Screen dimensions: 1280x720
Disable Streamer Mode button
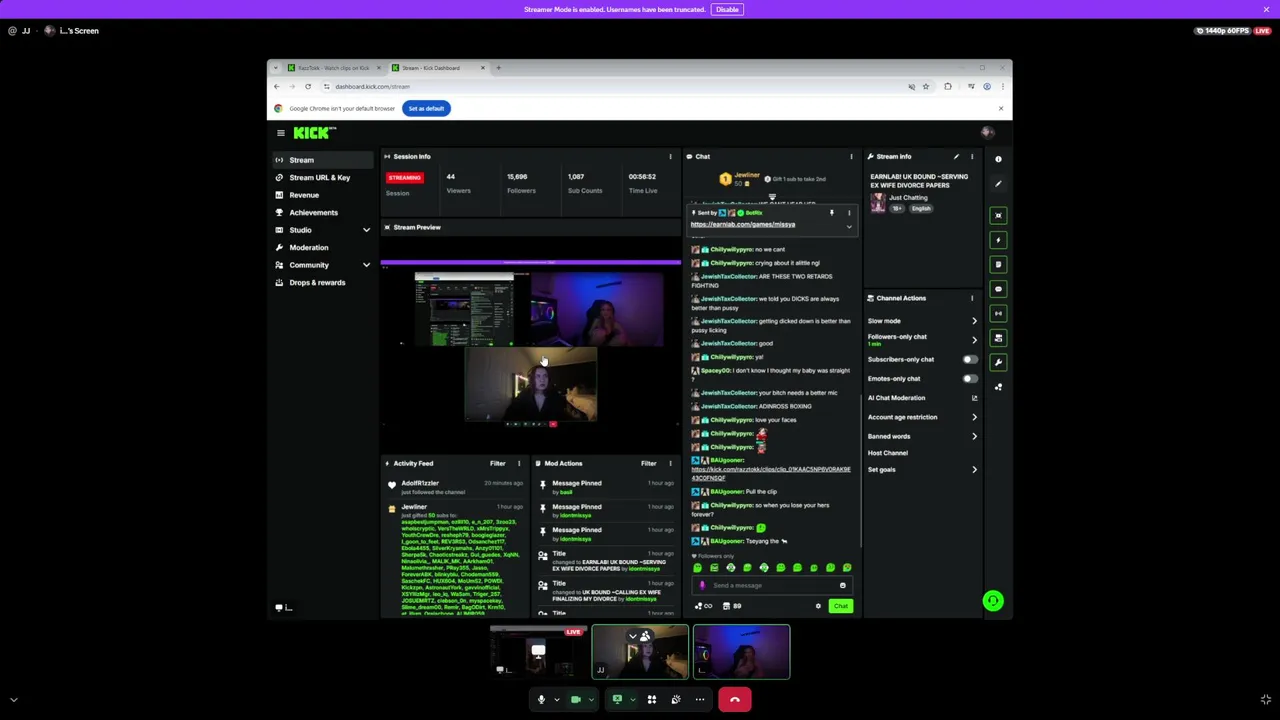tap(727, 9)
